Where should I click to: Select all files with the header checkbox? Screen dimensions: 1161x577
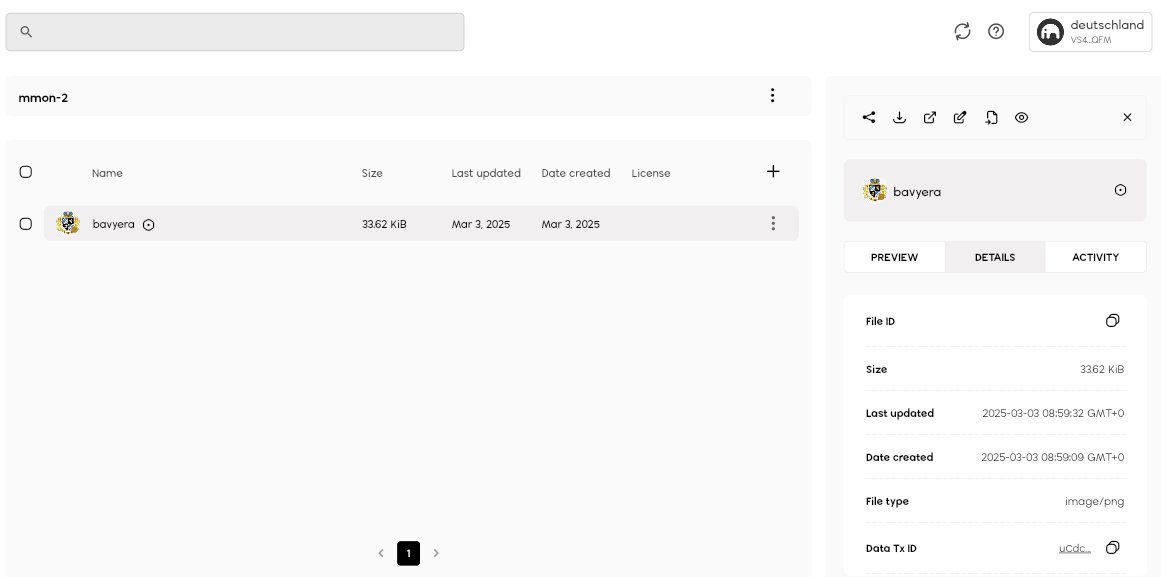tap(26, 172)
